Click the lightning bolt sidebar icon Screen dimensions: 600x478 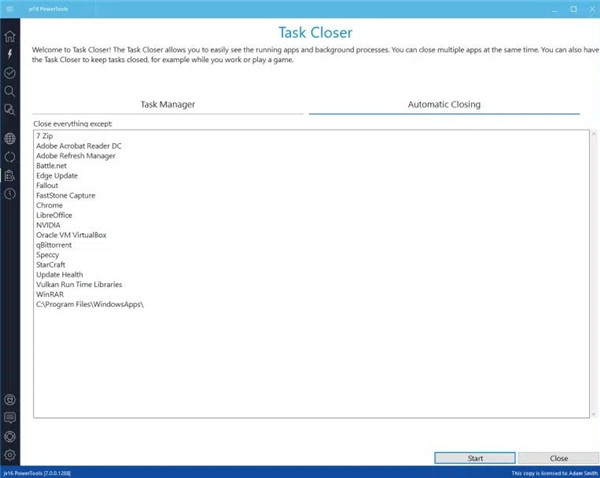click(x=9, y=52)
